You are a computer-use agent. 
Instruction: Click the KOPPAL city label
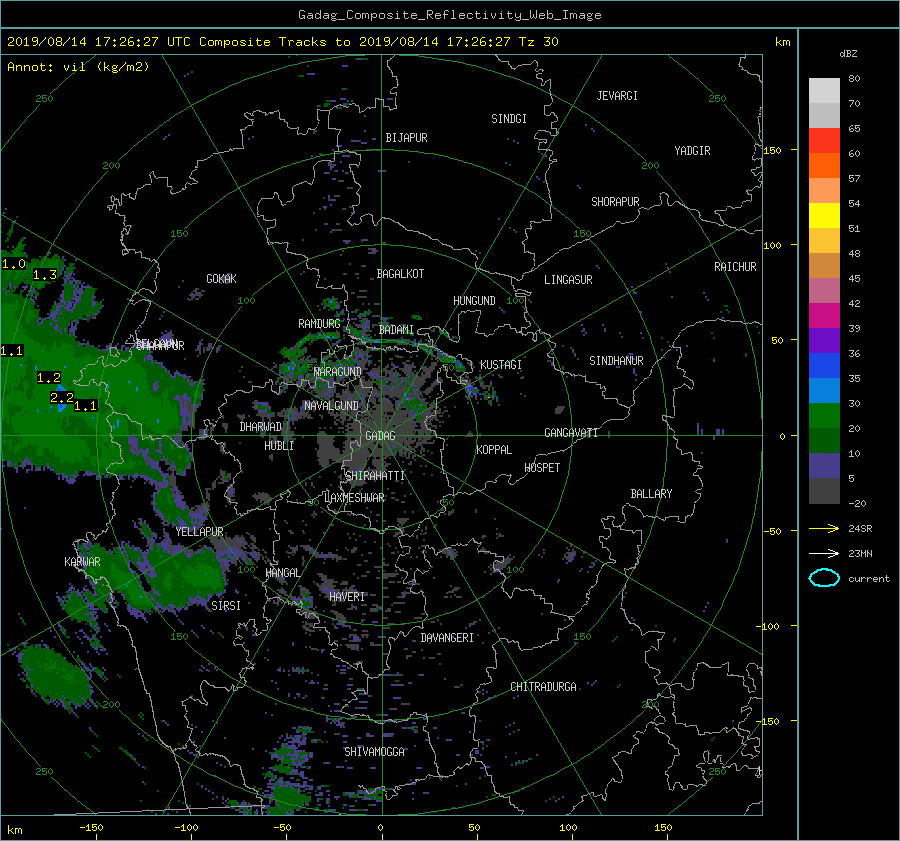click(494, 450)
